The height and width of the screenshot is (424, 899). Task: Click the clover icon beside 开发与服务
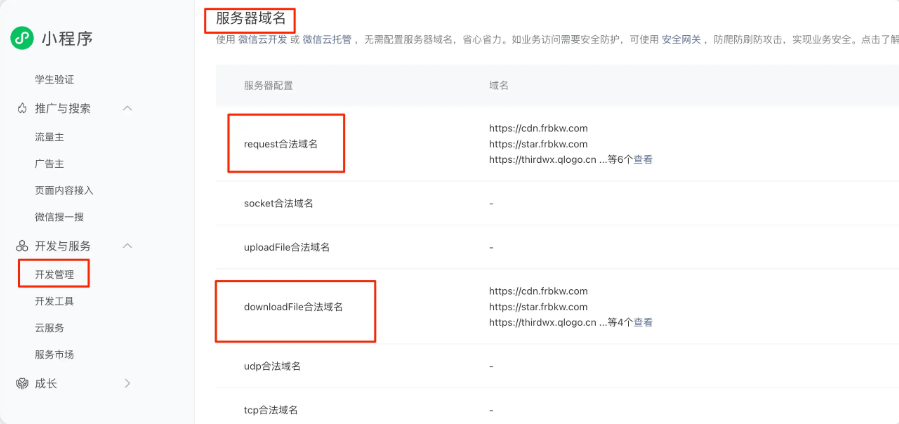(x=22, y=246)
